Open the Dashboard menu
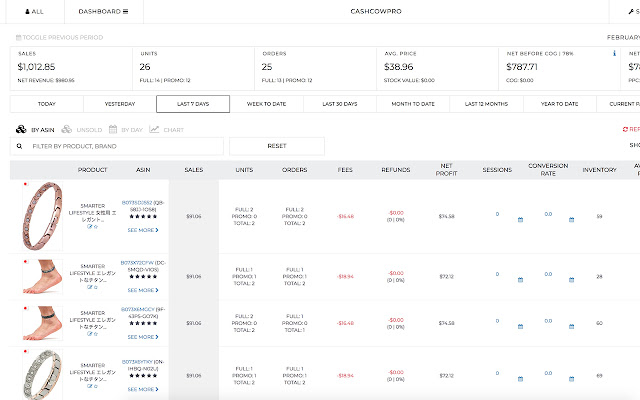 103,11
